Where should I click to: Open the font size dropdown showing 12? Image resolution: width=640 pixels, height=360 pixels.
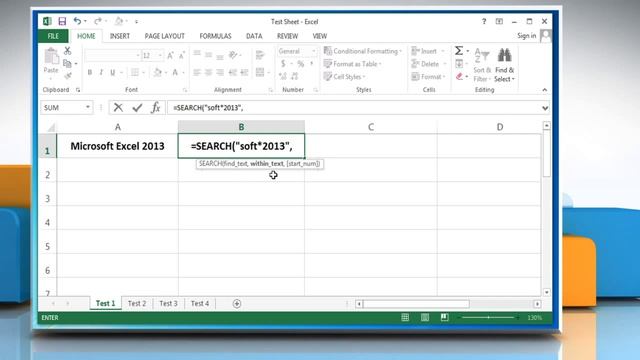(x=160, y=55)
